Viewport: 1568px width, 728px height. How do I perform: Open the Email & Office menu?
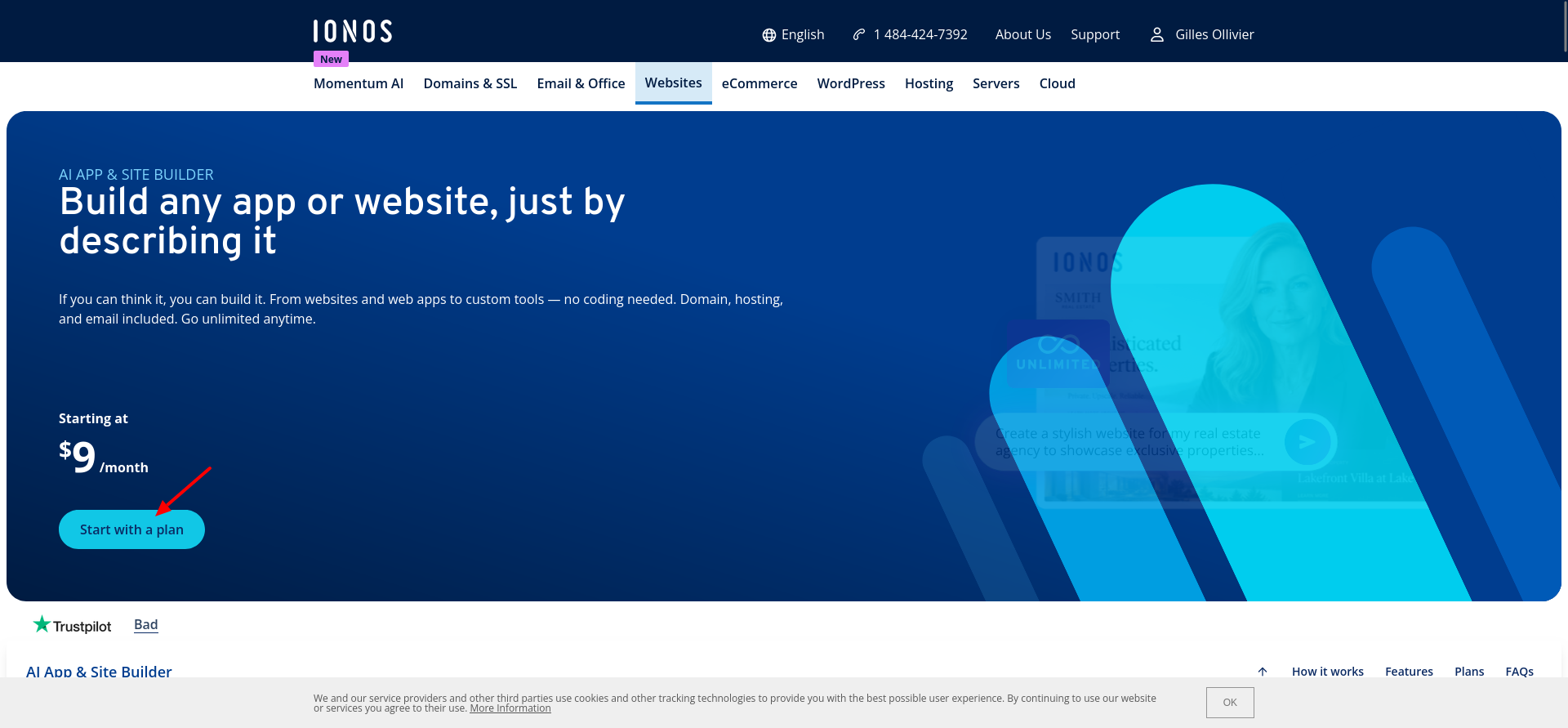point(581,83)
